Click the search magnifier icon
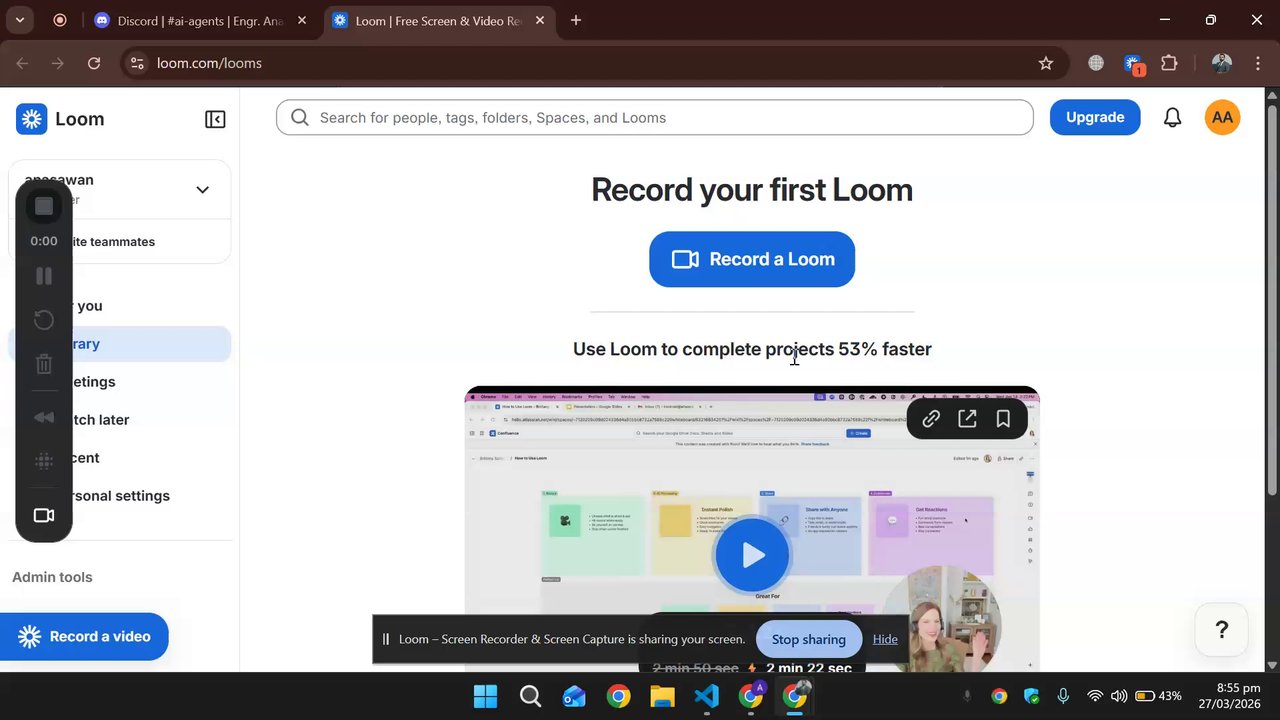Viewport: 1280px width, 720px height. point(299,118)
